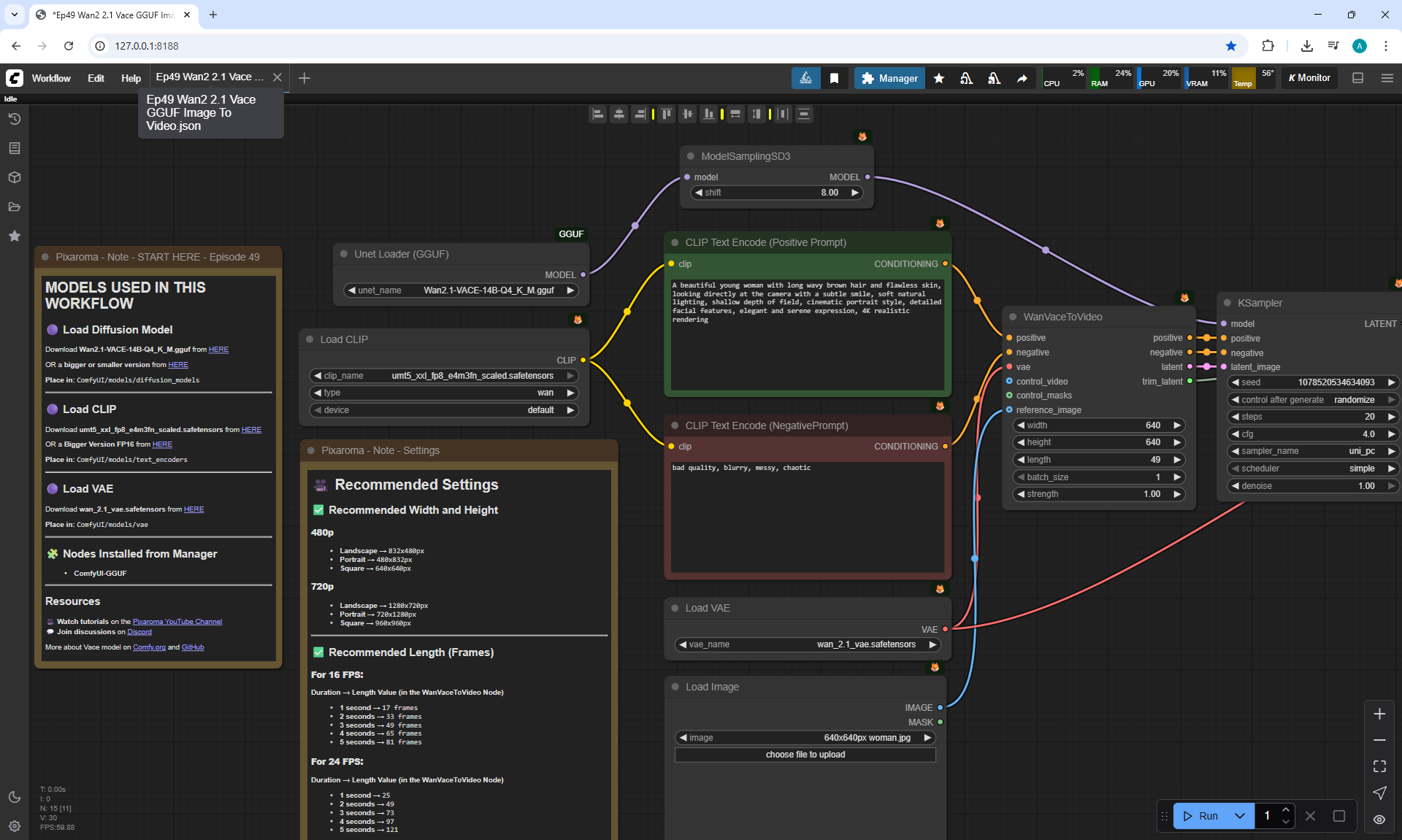
Task: Open the Workflow menu
Action: pyautogui.click(x=51, y=78)
